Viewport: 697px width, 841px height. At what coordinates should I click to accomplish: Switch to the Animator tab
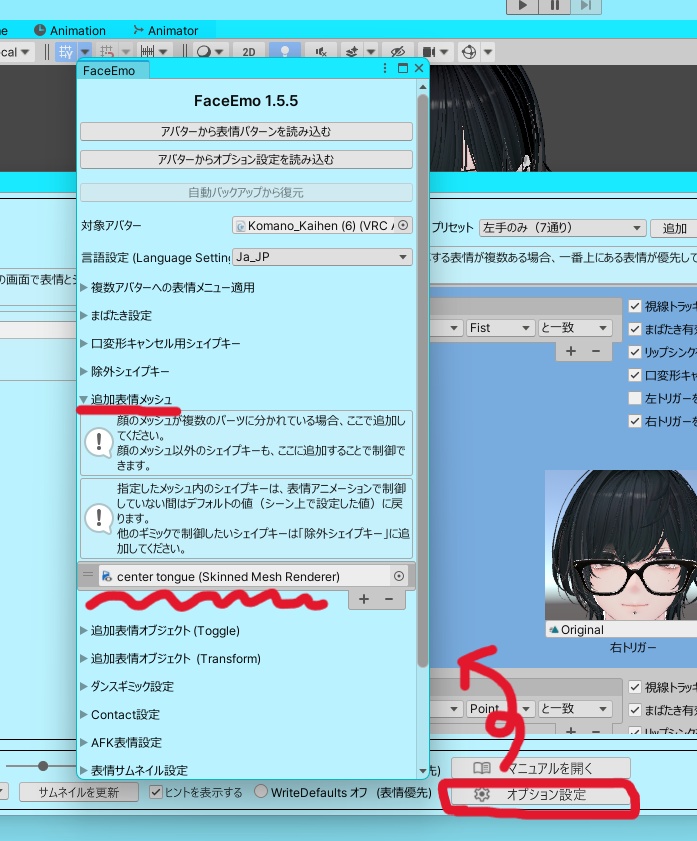(166, 31)
